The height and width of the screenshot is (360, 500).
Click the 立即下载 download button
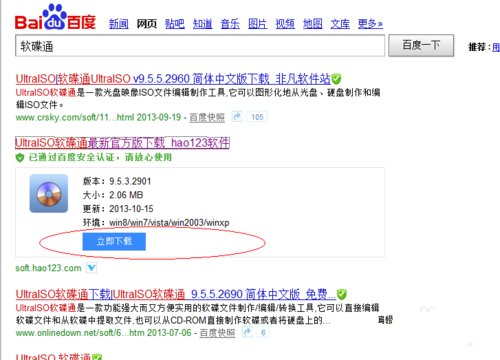tap(114, 241)
